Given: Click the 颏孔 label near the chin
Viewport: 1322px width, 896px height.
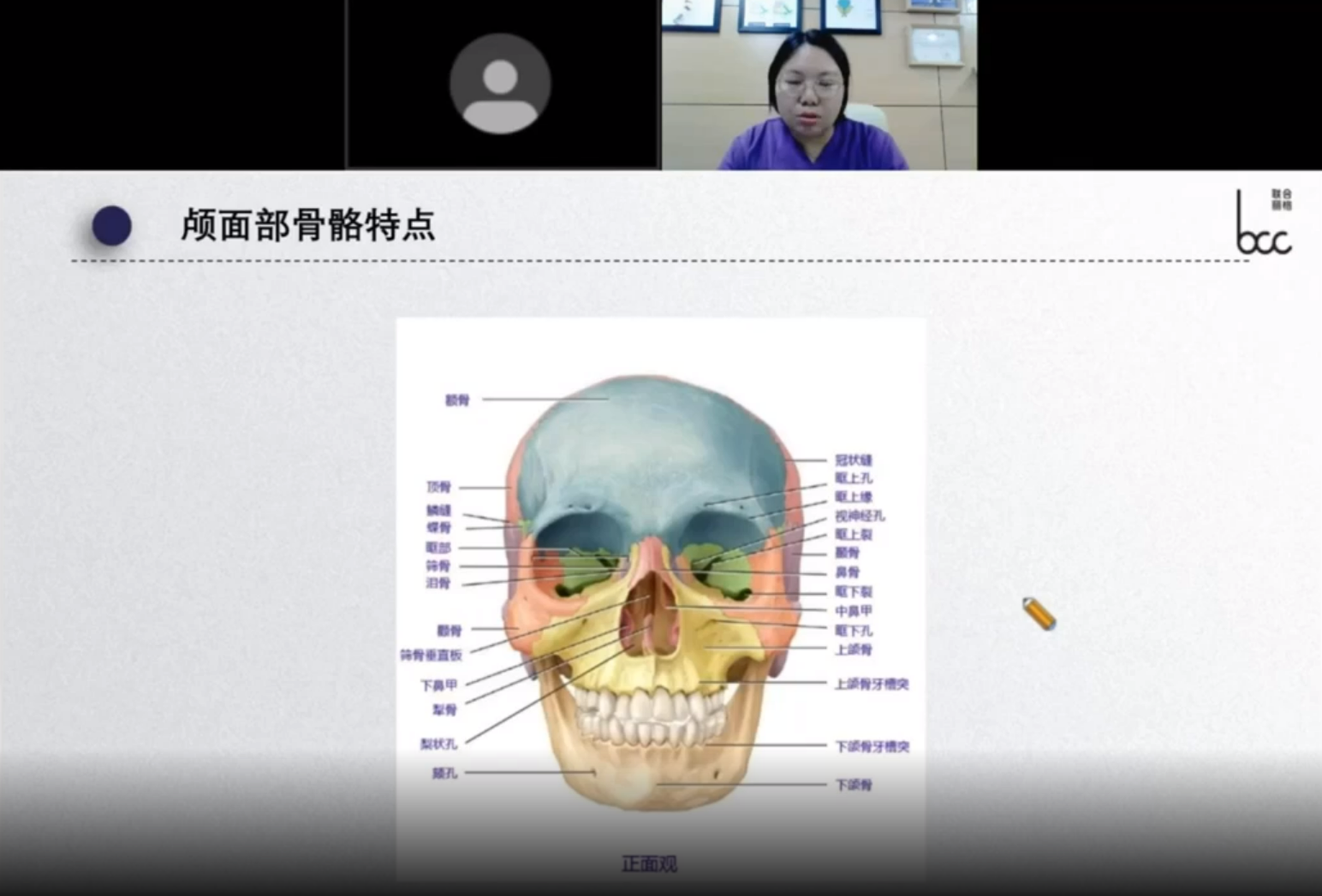Looking at the screenshot, I should [x=444, y=773].
